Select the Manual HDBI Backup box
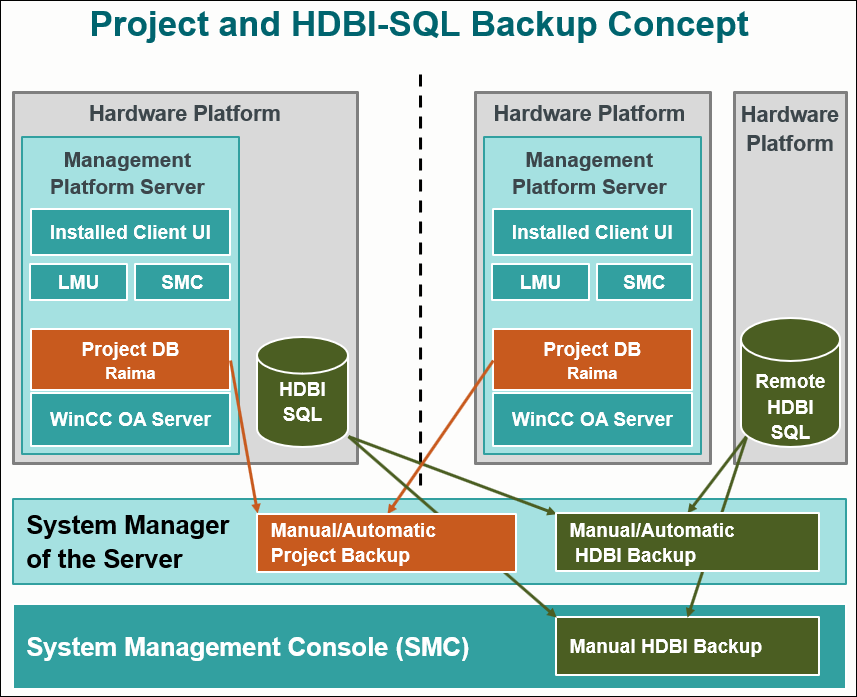This screenshot has height=697, width=857. (687, 646)
